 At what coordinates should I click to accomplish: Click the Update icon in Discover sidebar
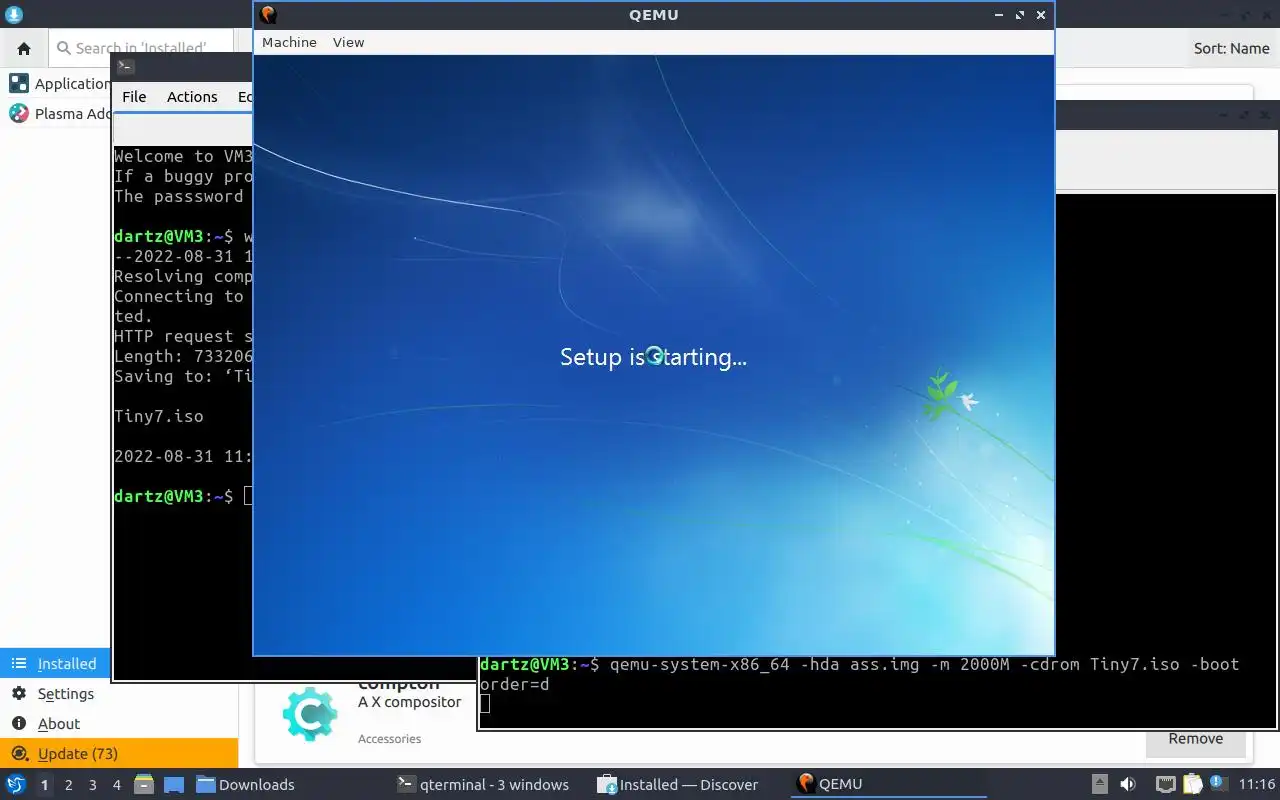click(x=19, y=754)
